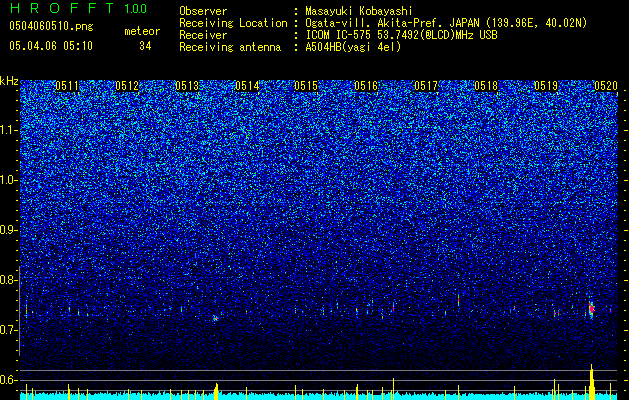
Task: Click the kHz axis unit label
Action: click(x=9, y=81)
